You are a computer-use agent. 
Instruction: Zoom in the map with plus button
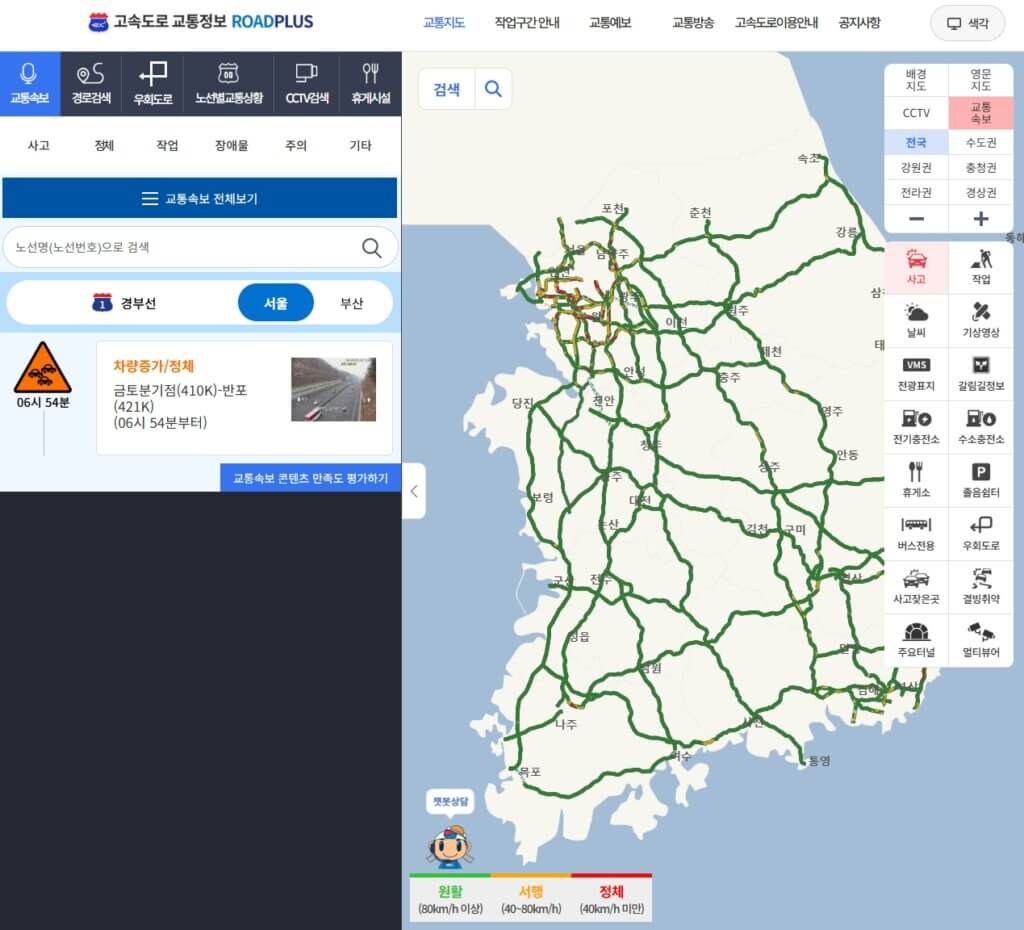(980, 219)
